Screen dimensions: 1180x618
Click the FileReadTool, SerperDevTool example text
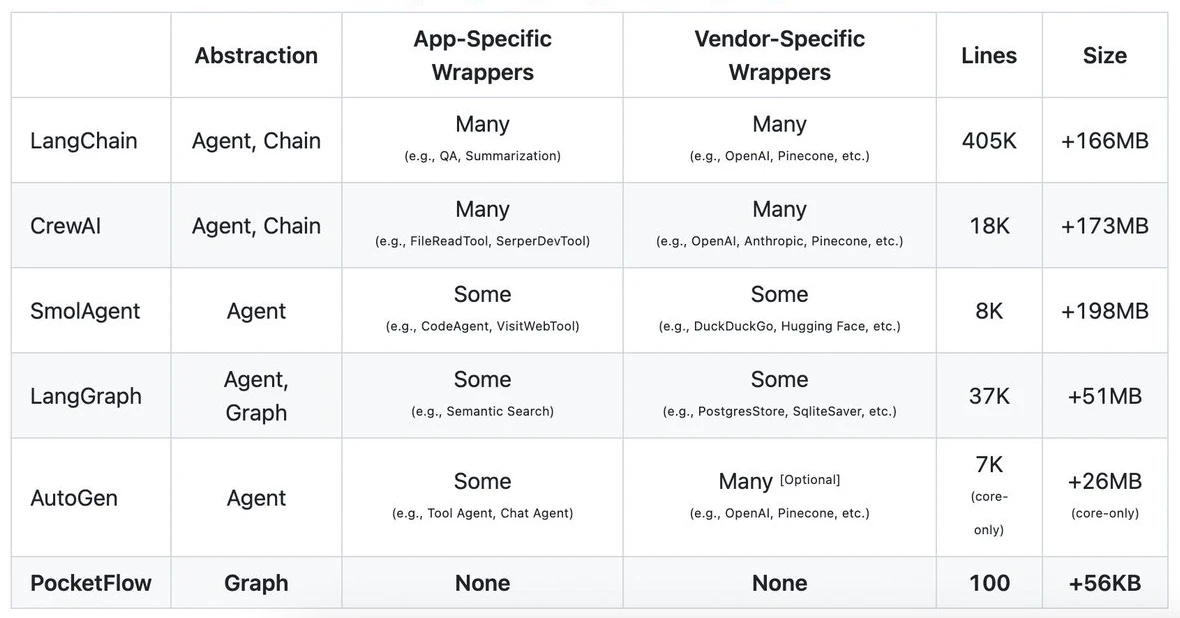482,241
